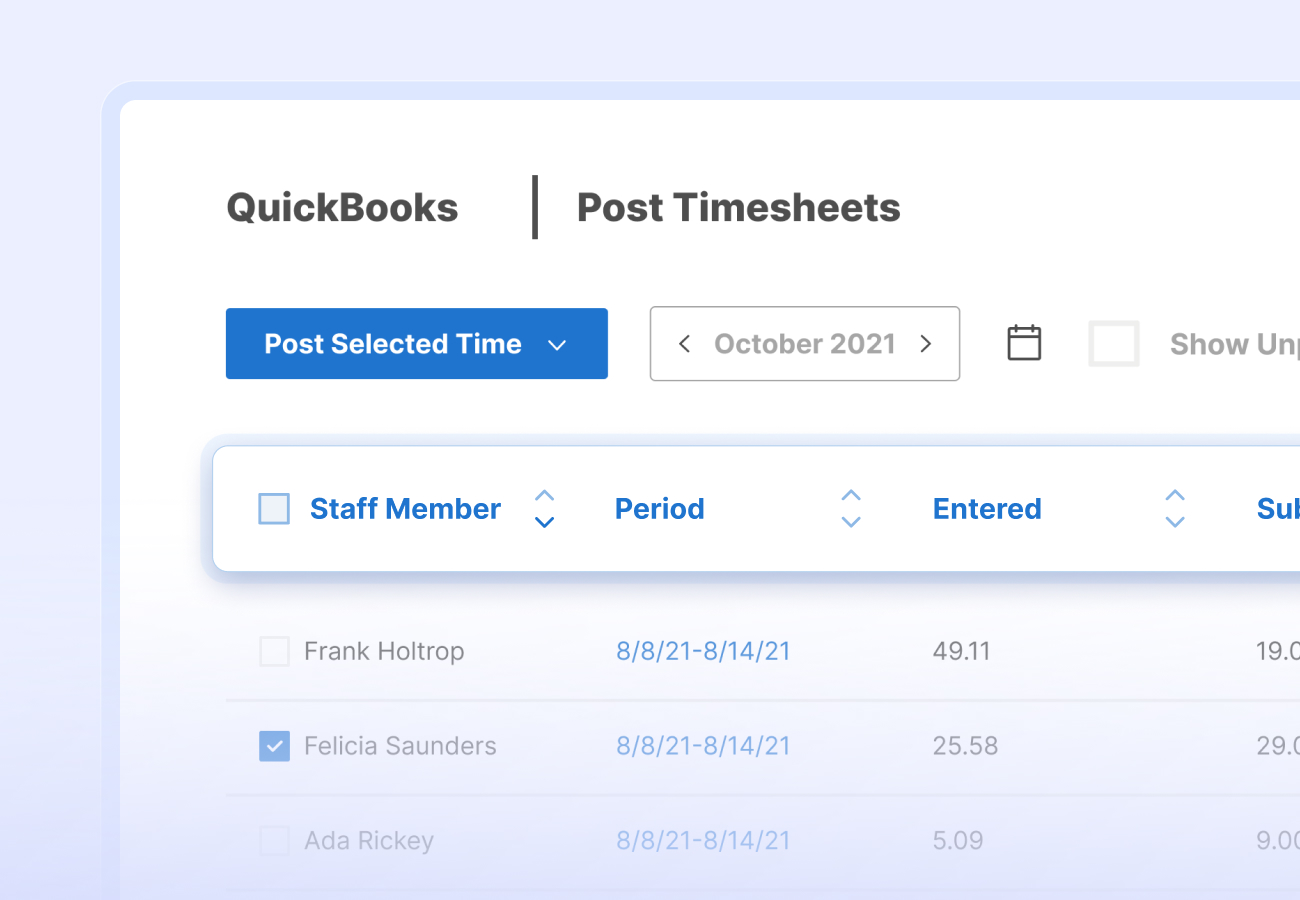
Task: Click the Post Selected Time button
Action: (393, 343)
